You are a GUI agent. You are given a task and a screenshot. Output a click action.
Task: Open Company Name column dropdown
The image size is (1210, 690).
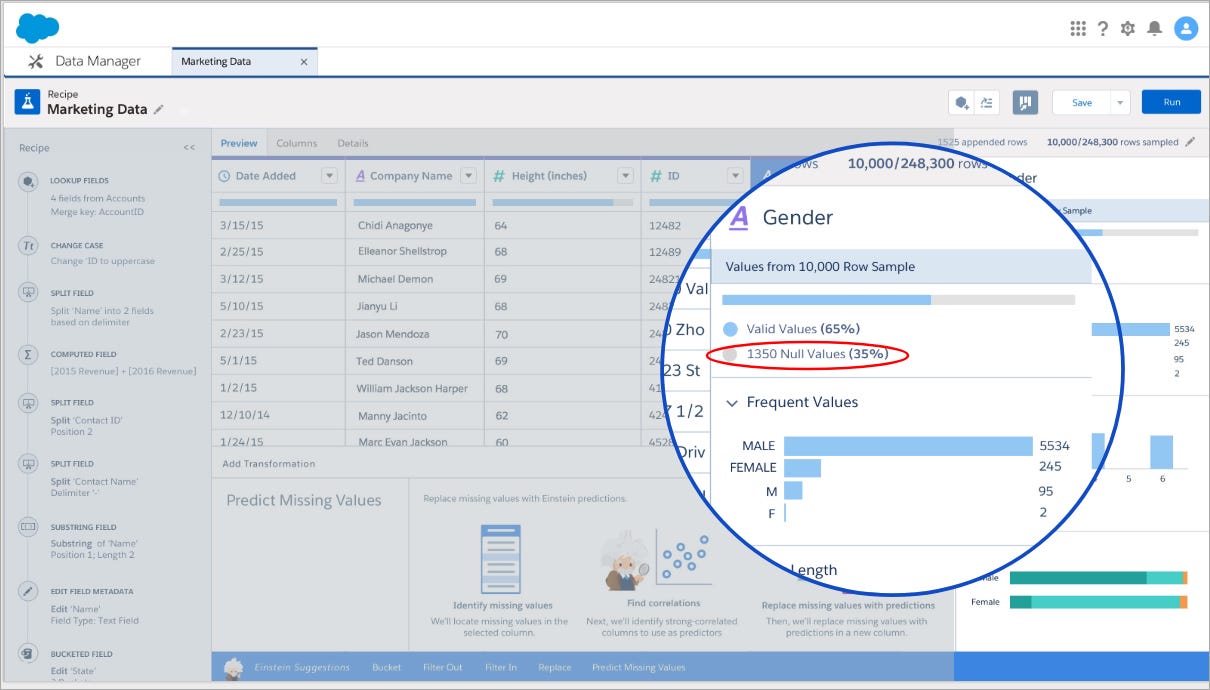[x=468, y=176]
